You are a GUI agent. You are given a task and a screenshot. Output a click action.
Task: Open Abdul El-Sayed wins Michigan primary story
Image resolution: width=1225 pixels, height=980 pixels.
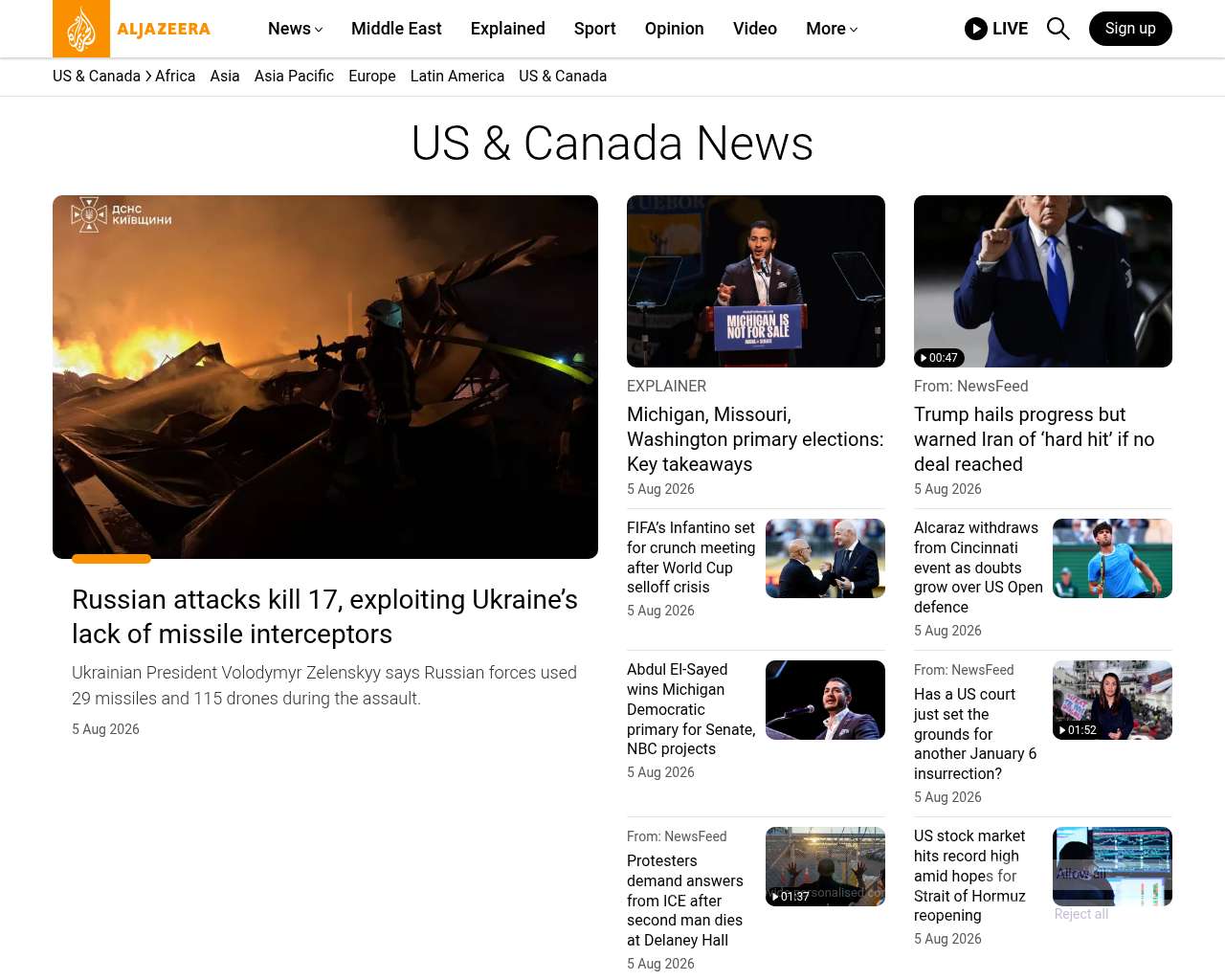pos(691,709)
